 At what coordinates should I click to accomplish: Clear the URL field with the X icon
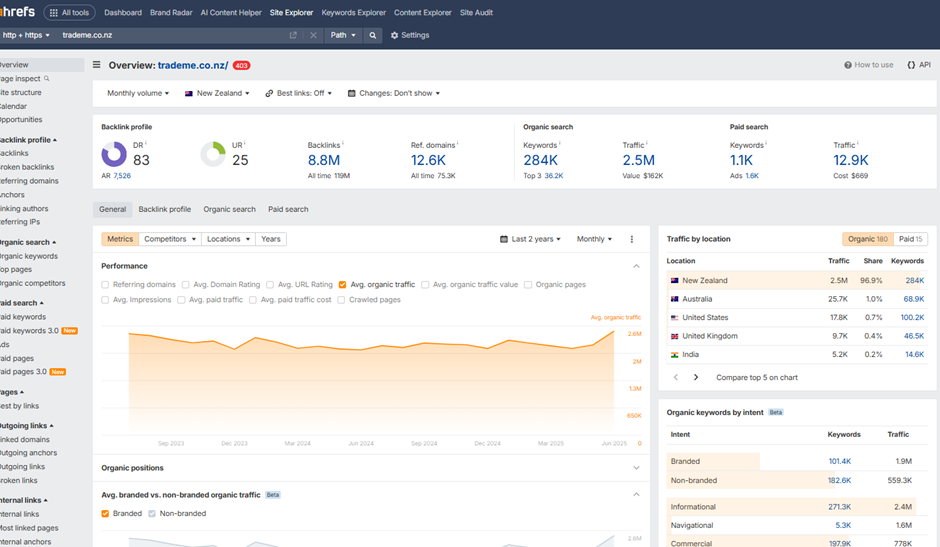(313, 35)
